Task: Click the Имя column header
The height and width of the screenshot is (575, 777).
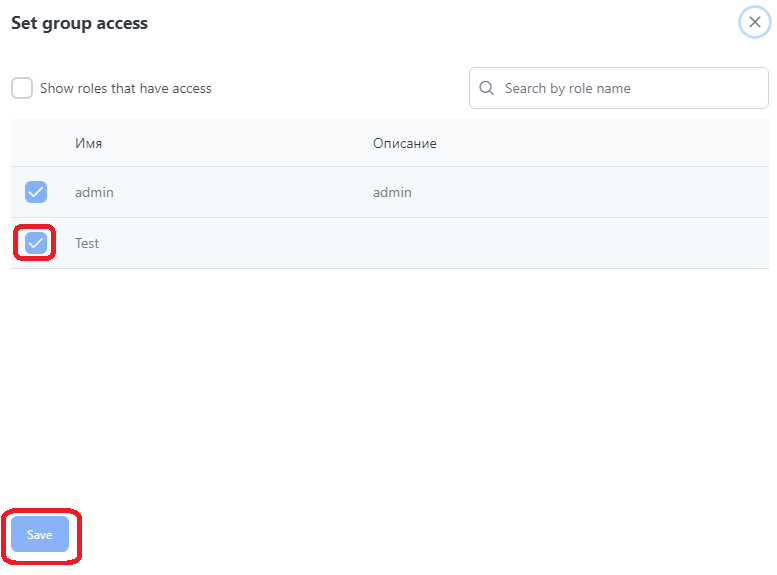Action: click(89, 143)
